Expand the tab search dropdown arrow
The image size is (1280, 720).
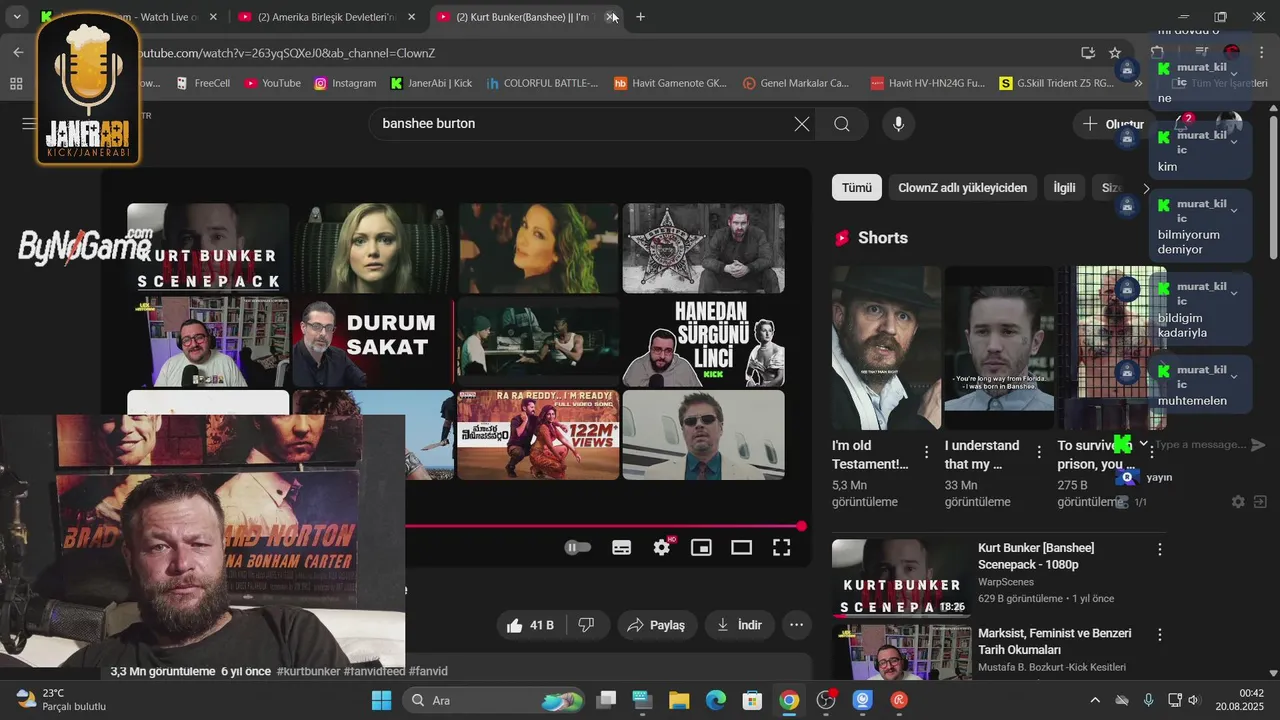point(16,17)
